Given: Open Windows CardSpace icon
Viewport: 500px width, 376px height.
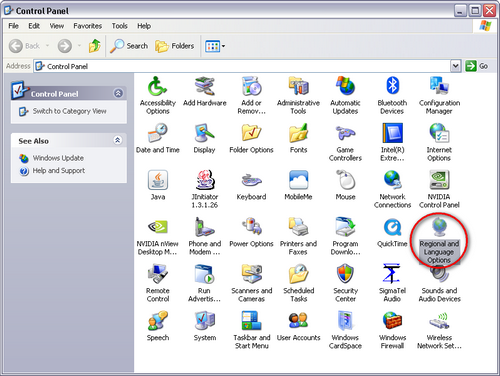Looking at the screenshot, I should coord(345,321).
